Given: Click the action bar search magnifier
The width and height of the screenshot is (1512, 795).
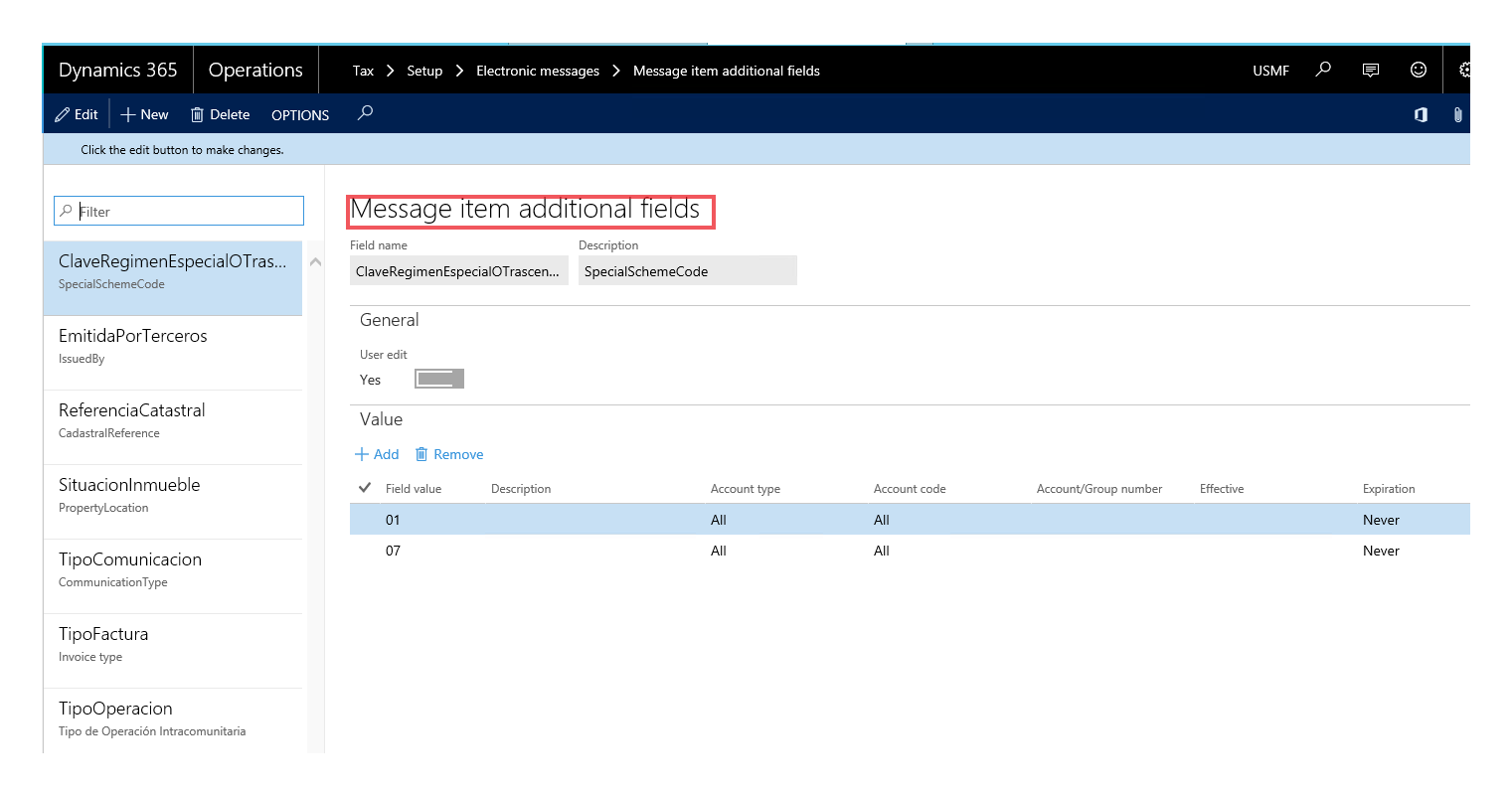Looking at the screenshot, I should 365,113.
